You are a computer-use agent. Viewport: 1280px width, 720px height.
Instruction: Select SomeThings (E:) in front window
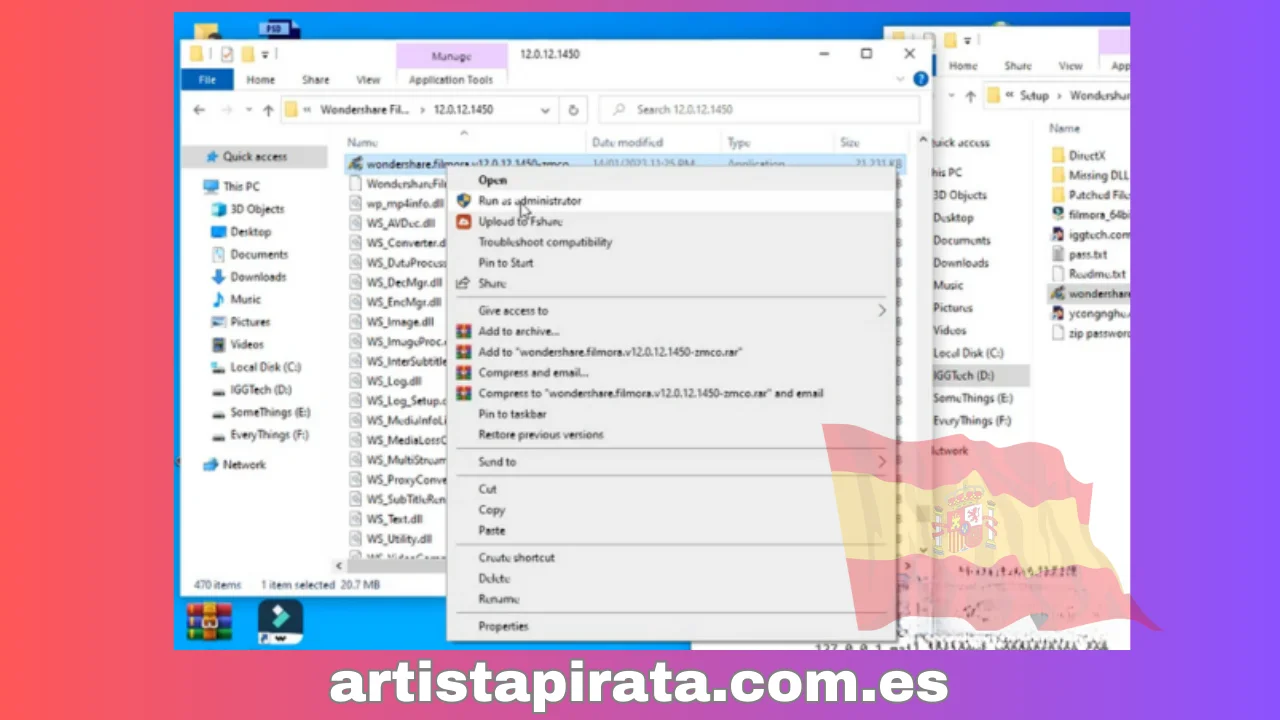(269, 413)
